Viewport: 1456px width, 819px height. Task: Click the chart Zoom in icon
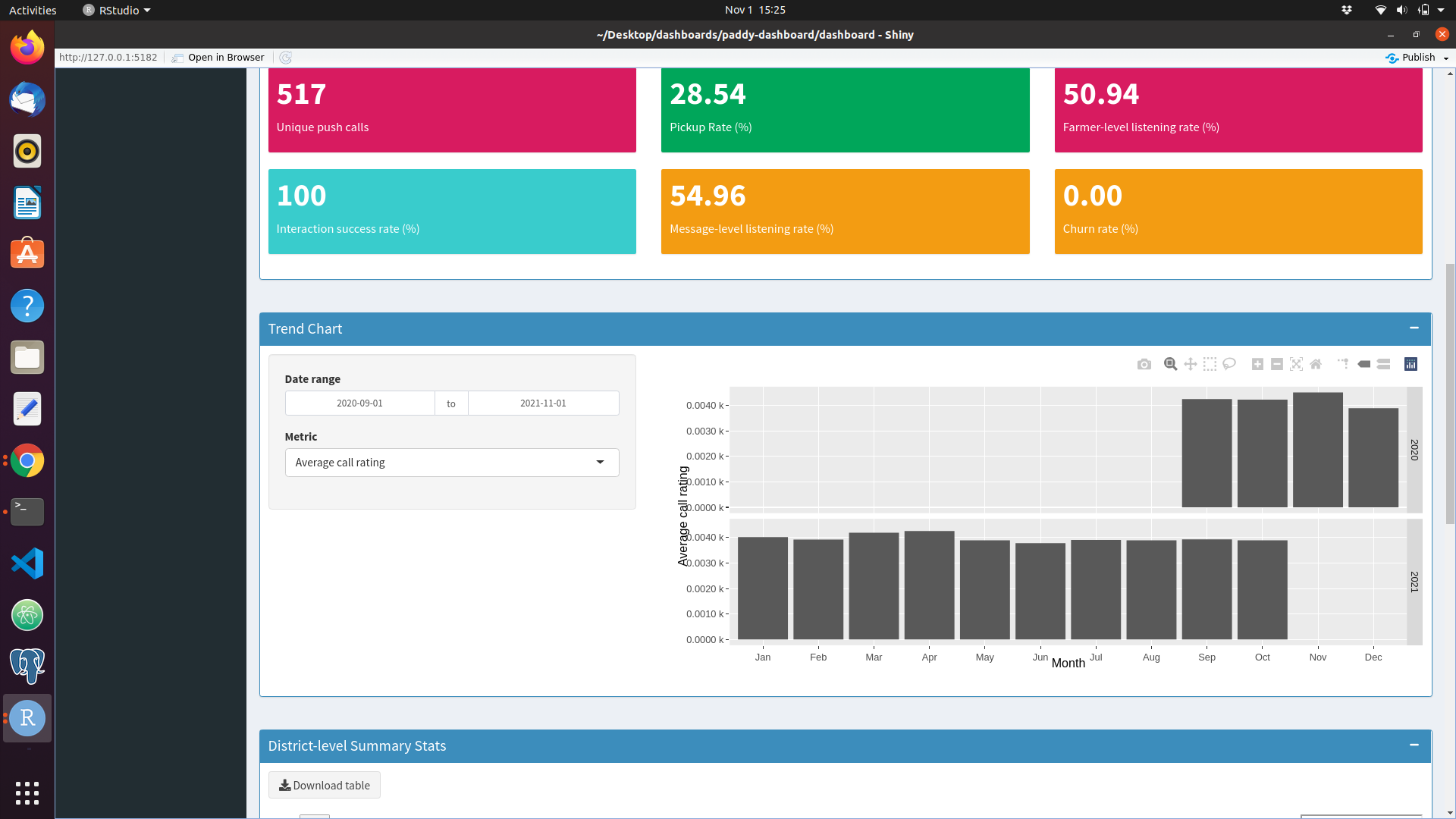[x=1257, y=365]
